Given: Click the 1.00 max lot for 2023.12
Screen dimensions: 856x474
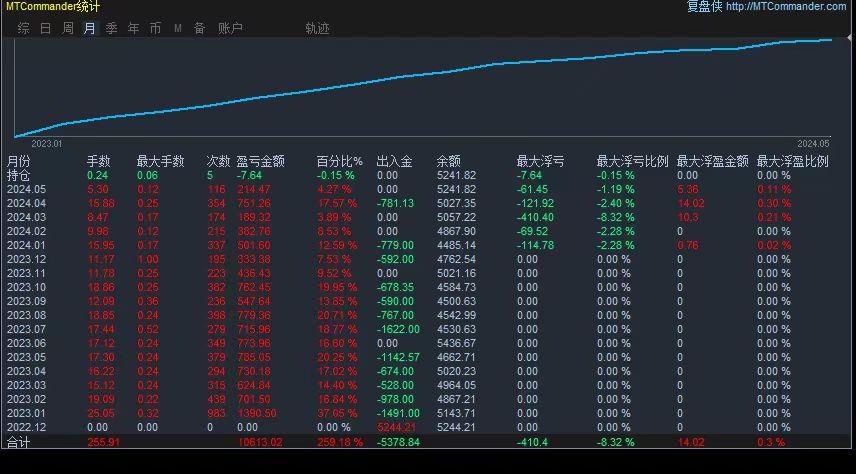Looking at the screenshot, I should [x=148, y=259].
